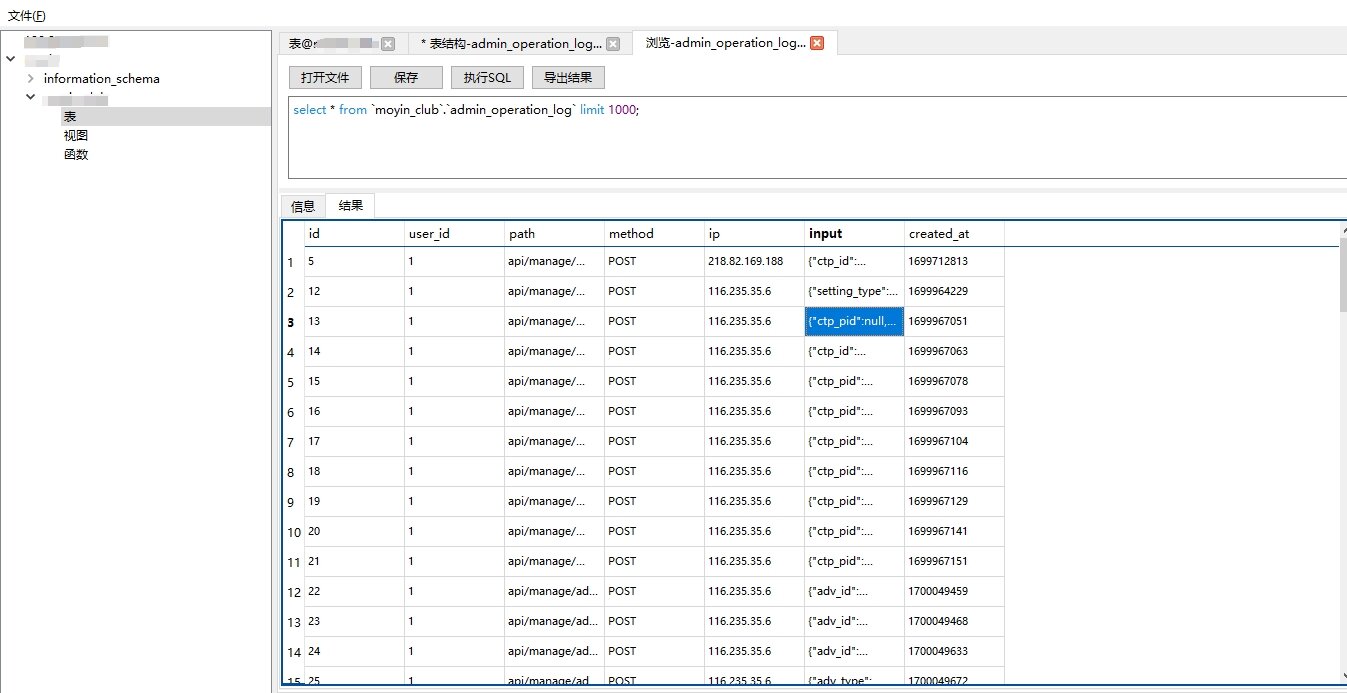Screen dimensions: 1347x693
Task: Select the 视图 tree item
Action: pyautogui.click(x=76, y=136)
